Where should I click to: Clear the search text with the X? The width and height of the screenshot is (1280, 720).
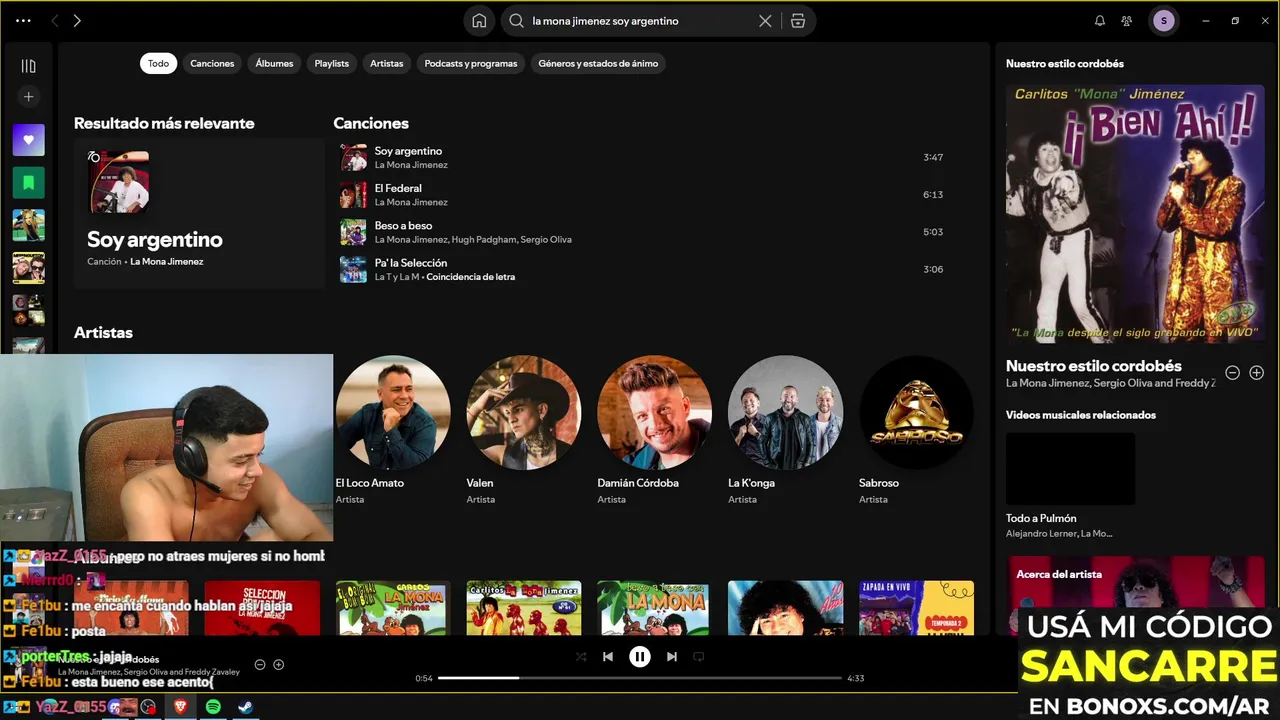tap(765, 21)
